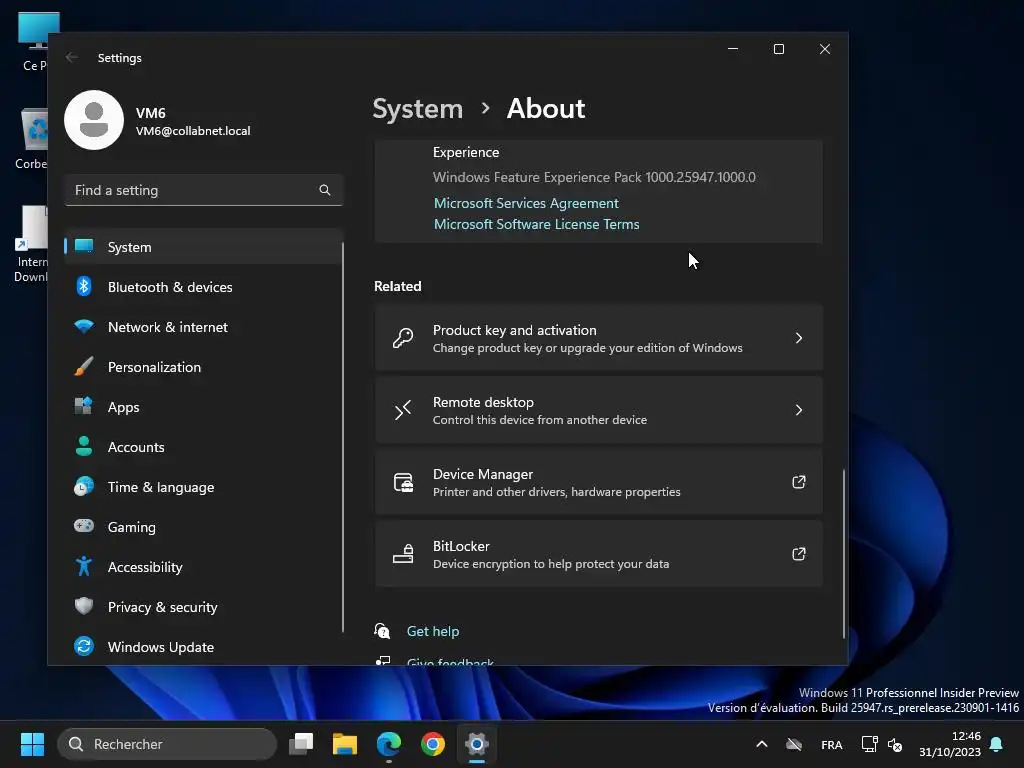The image size is (1024, 768).
Task: Open Task View from the taskbar
Action: pos(301,744)
